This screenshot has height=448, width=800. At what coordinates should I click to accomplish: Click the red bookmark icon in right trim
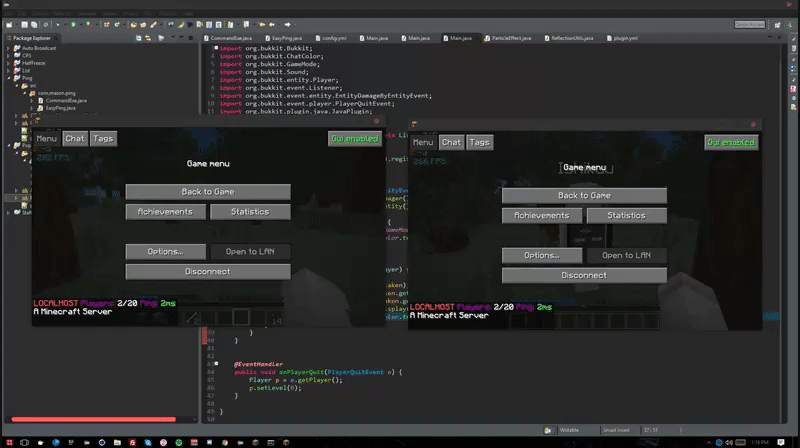[793, 89]
